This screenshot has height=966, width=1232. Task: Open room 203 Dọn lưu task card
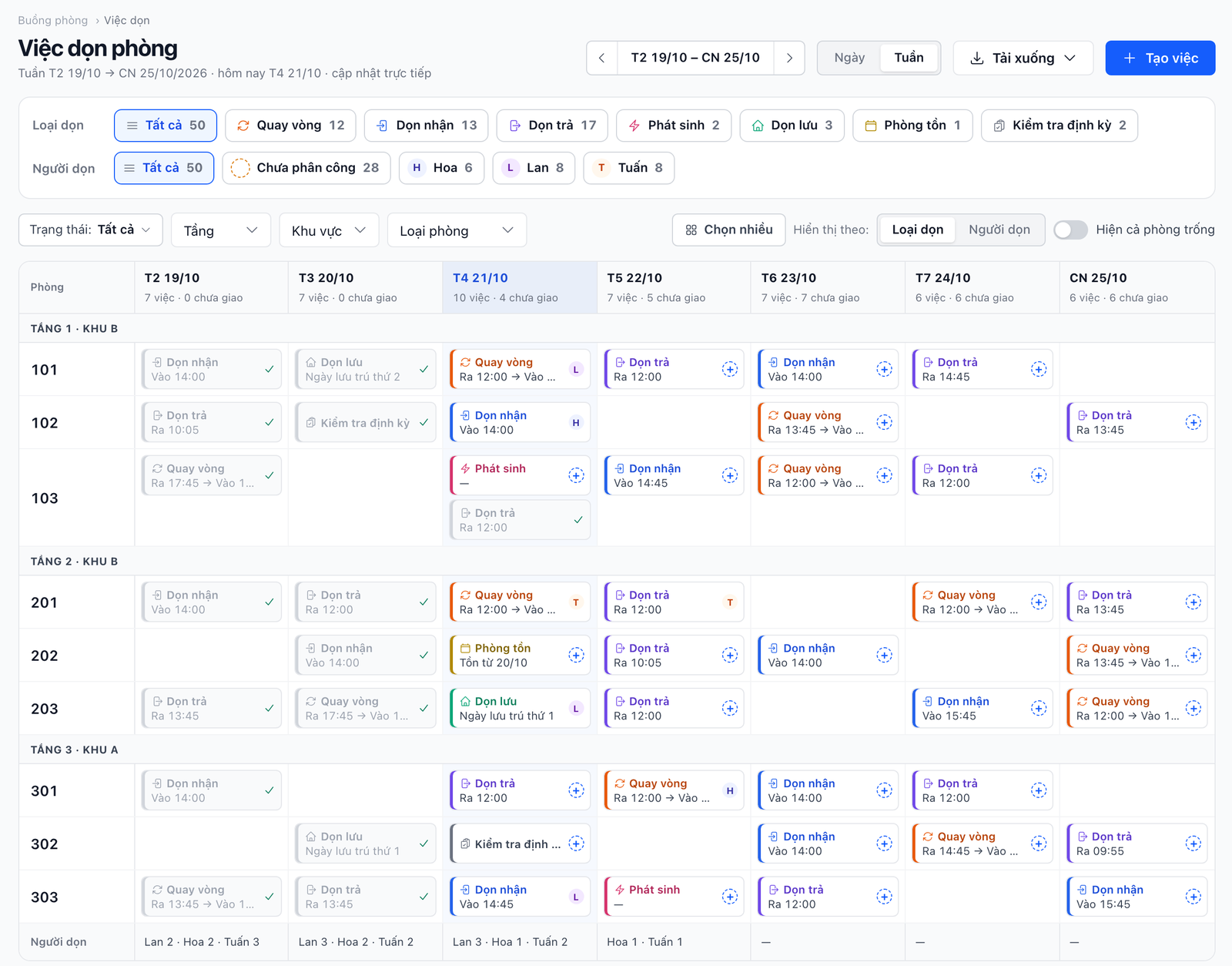520,709
